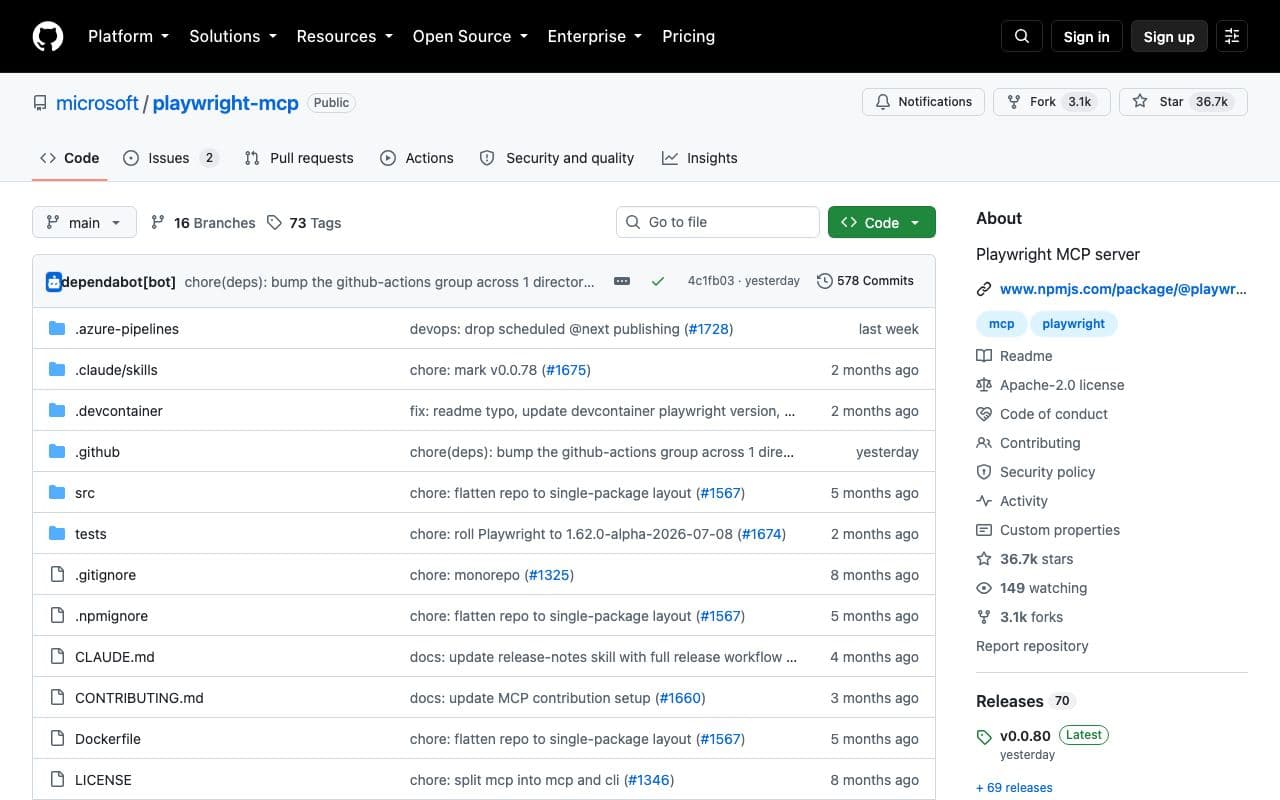1280x800 pixels.
Task: Open pull request #1728 link
Action: pos(708,329)
